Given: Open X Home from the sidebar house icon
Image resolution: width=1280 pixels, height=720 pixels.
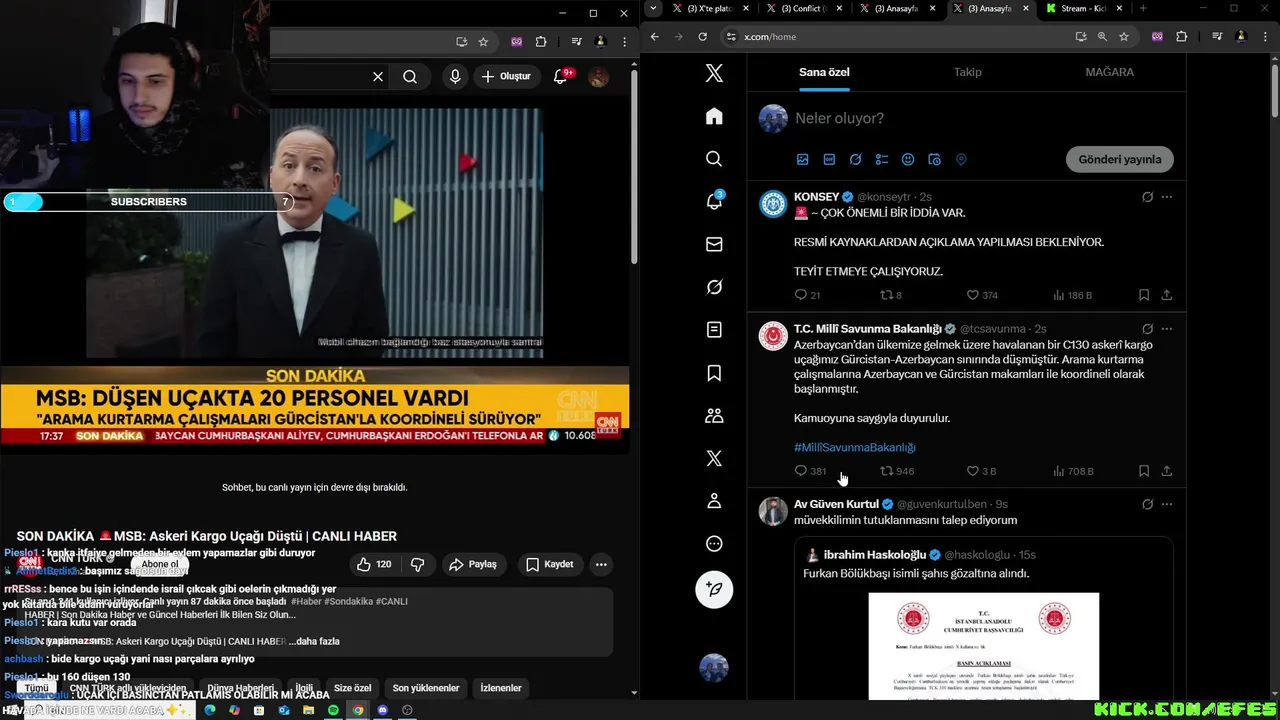Looking at the screenshot, I should tap(714, 116).
